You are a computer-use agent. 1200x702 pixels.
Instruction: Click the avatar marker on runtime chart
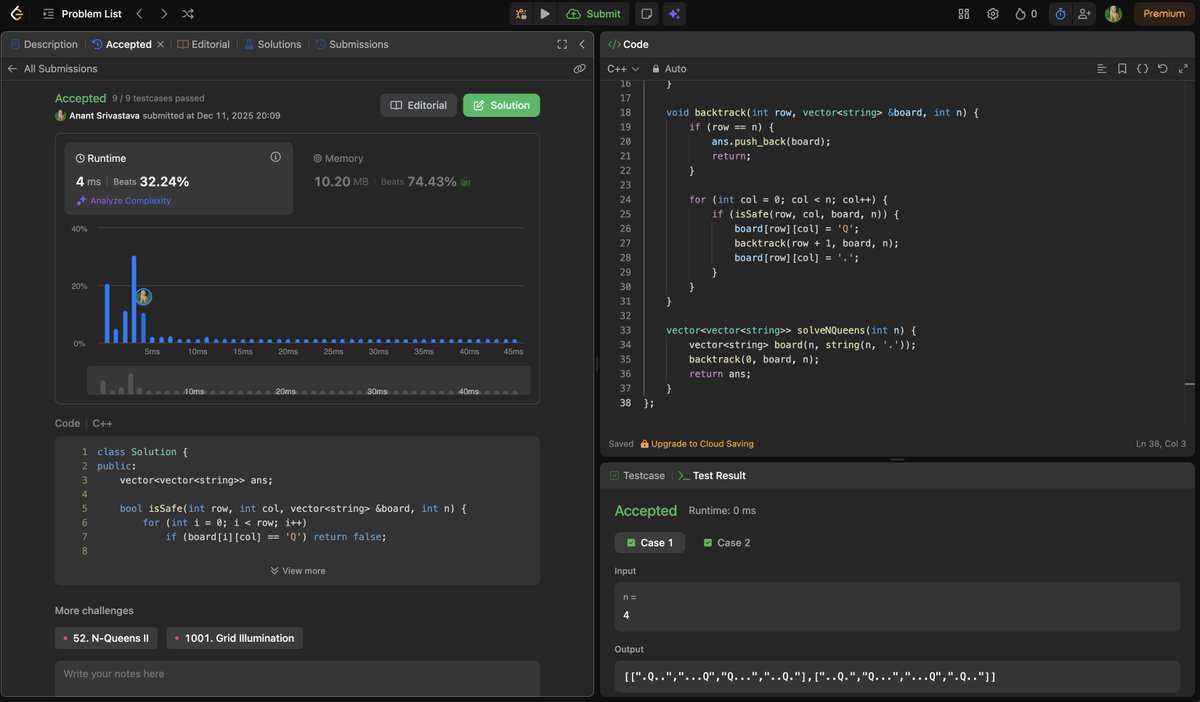coord(143,297)
